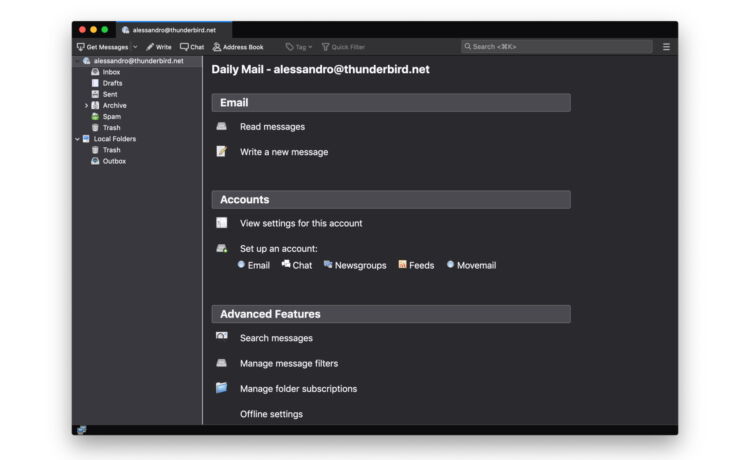
Task: Open the Address Book
Action: pyautogui.click(x=238, y=47)
